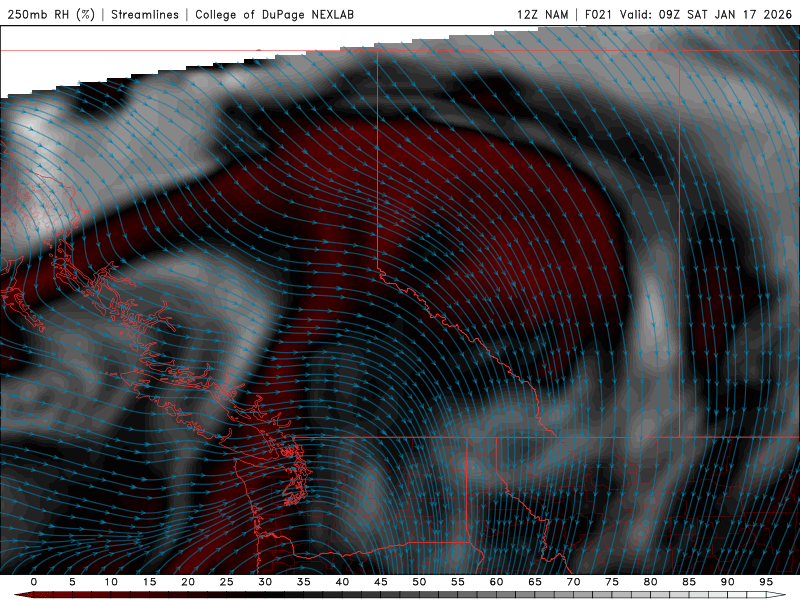
Task: Select the "90" scale value
Action: 727,582
